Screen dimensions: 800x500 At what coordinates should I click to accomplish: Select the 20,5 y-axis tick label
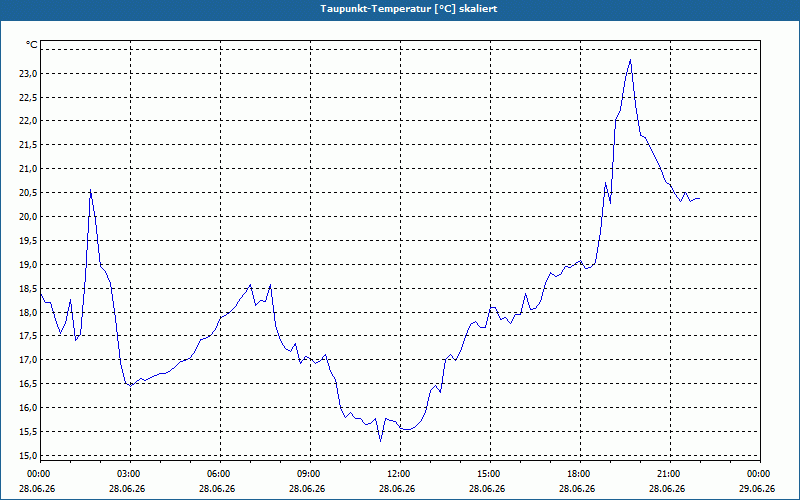tap(29, 192)
